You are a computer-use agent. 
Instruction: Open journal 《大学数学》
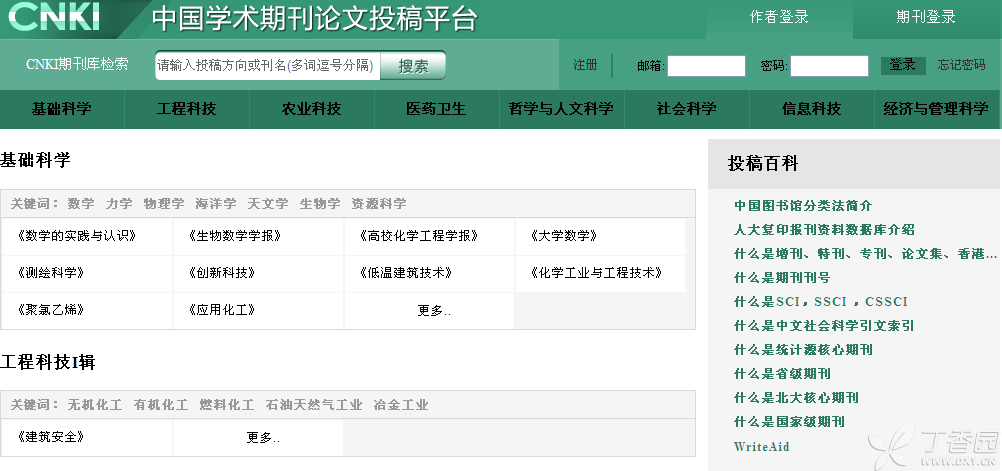point(564,236)
